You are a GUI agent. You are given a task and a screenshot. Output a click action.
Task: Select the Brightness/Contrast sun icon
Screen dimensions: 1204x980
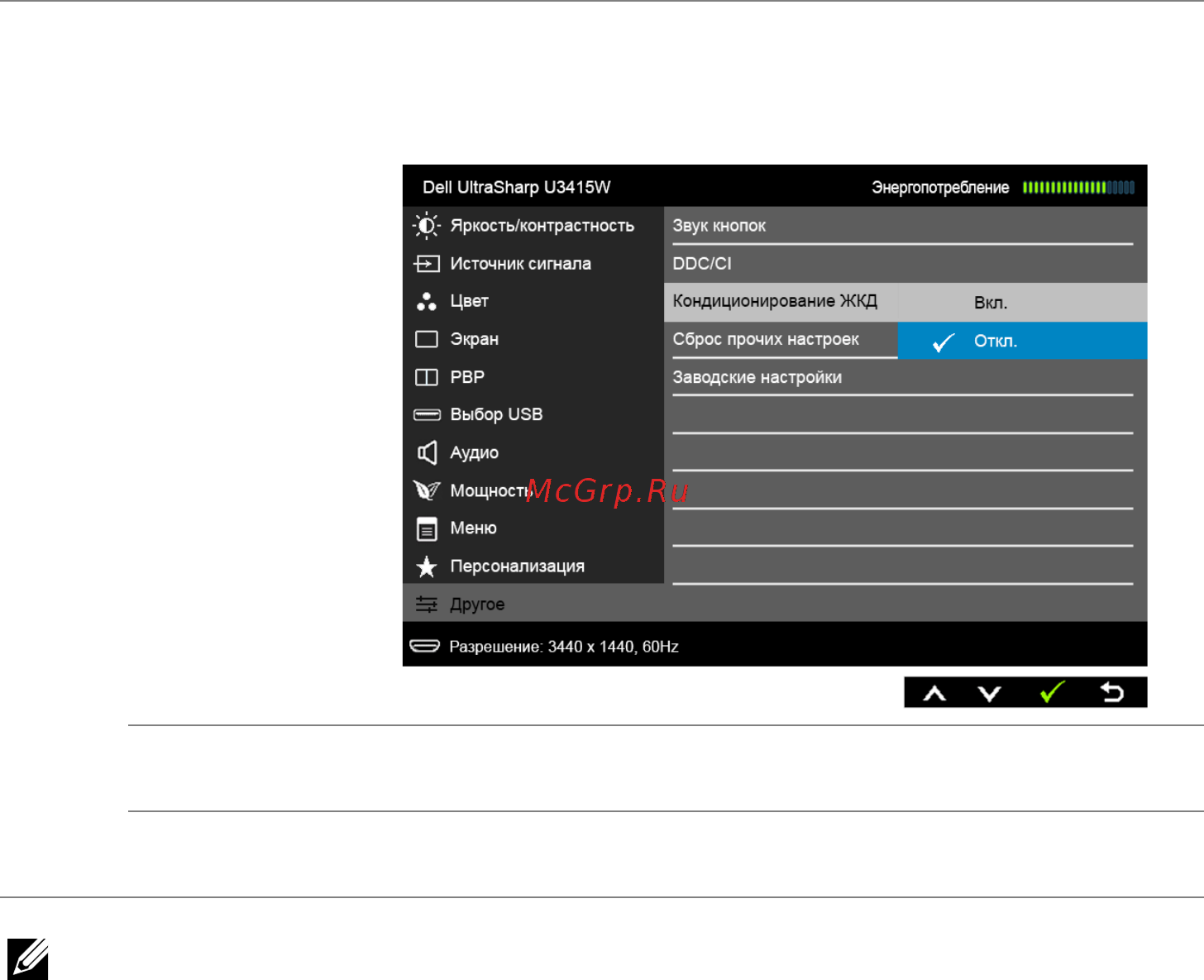click(x=427, y=226)
